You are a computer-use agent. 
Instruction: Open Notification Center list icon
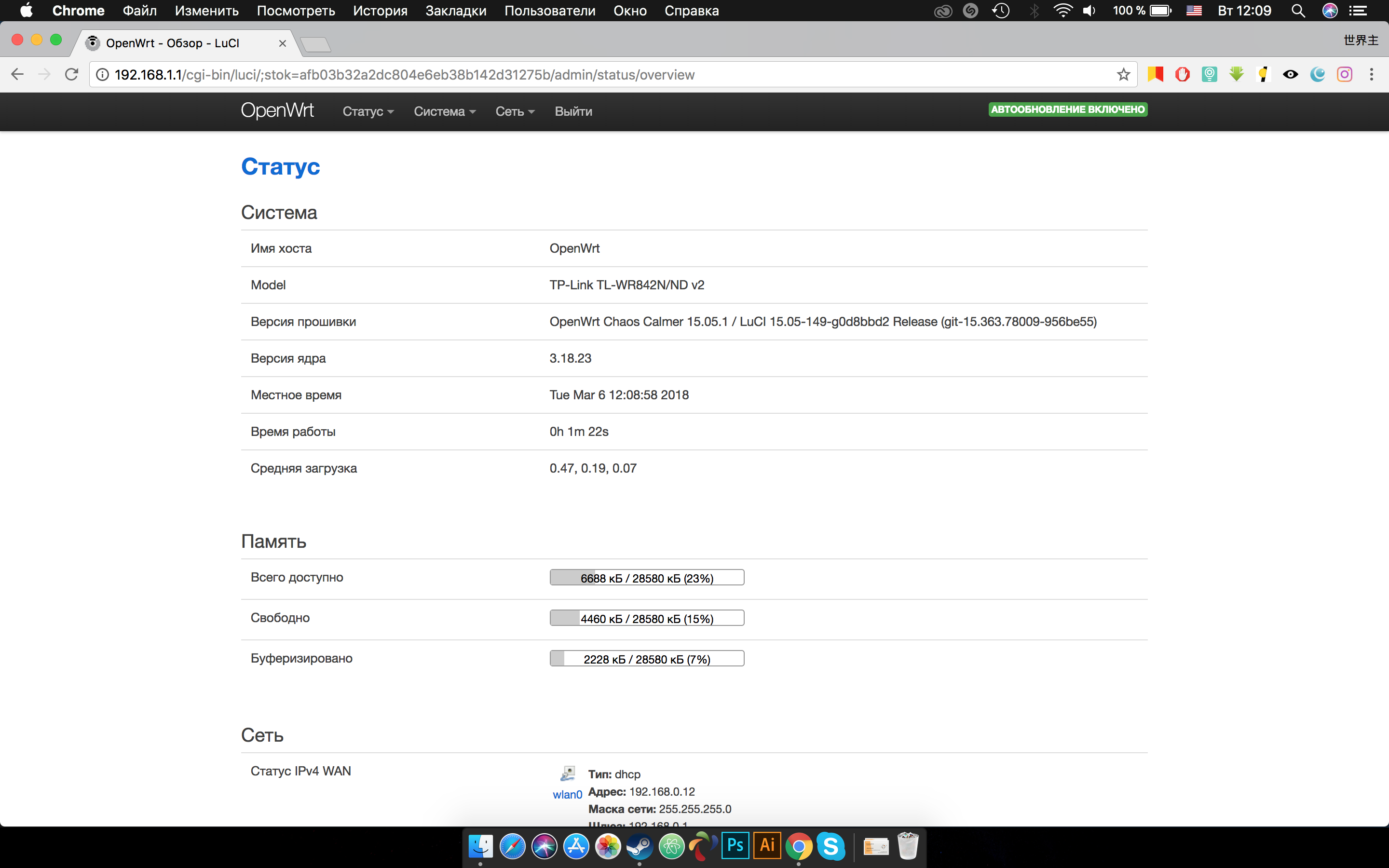1358,11
